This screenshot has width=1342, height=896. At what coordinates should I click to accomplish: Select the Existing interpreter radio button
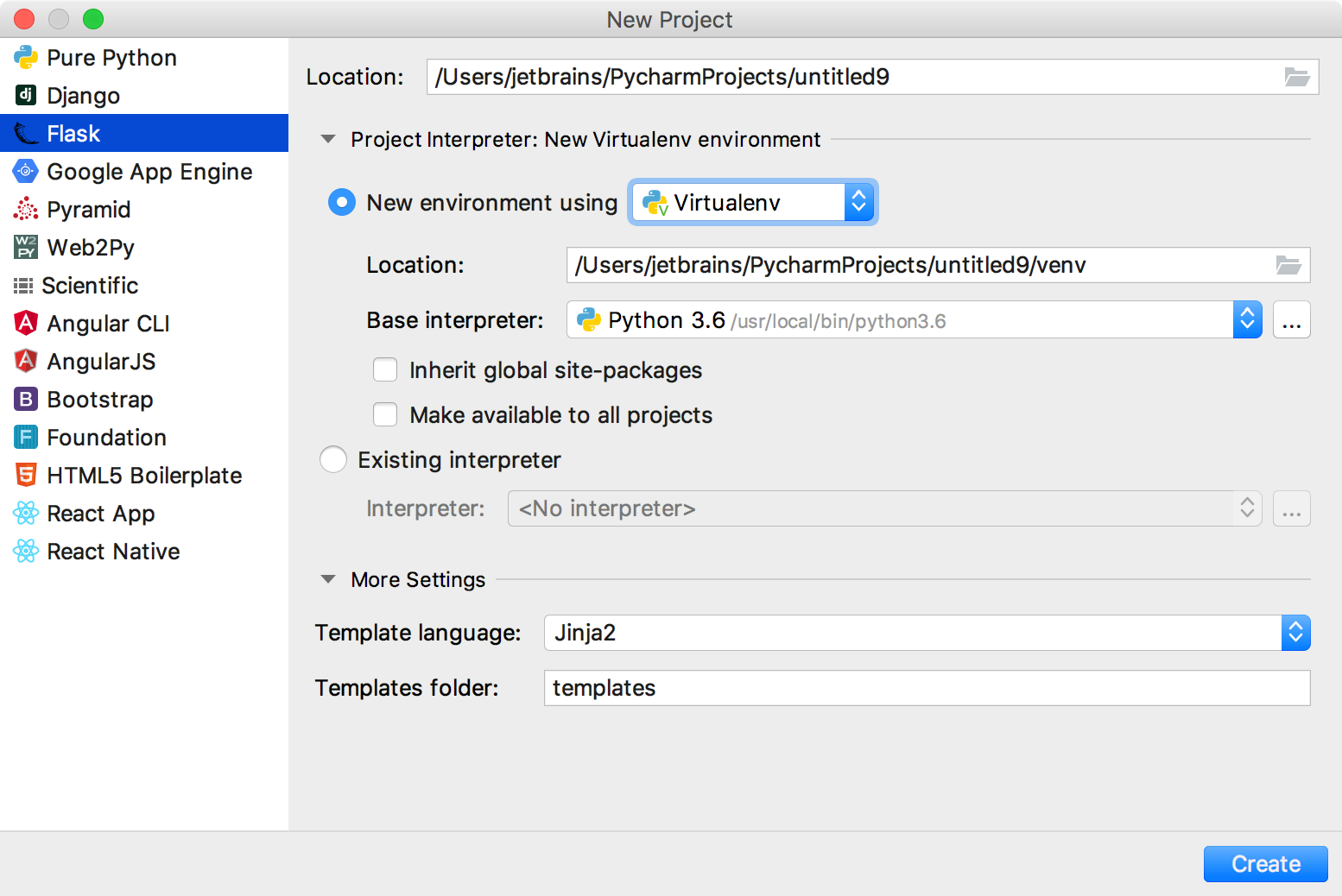pos(333,459)
